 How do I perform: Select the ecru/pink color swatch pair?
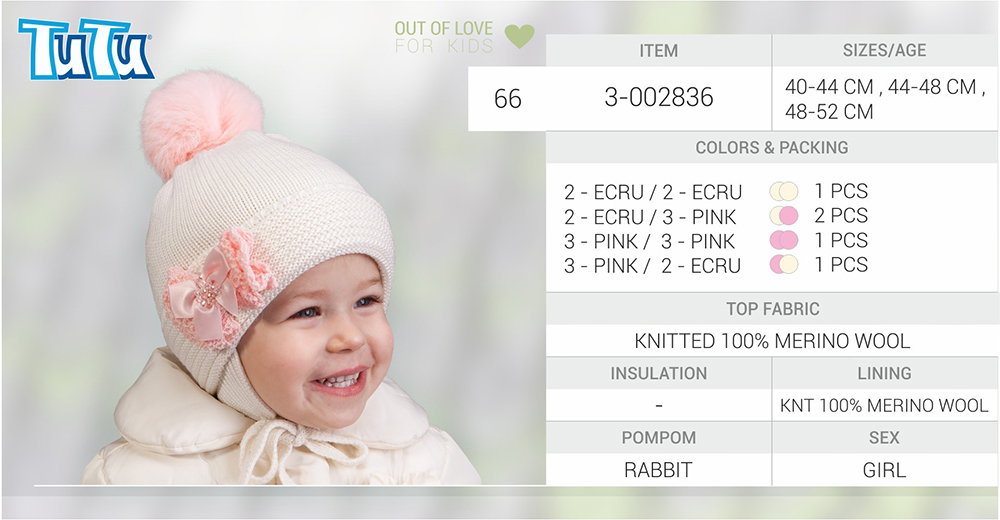(x=784, y=216)
